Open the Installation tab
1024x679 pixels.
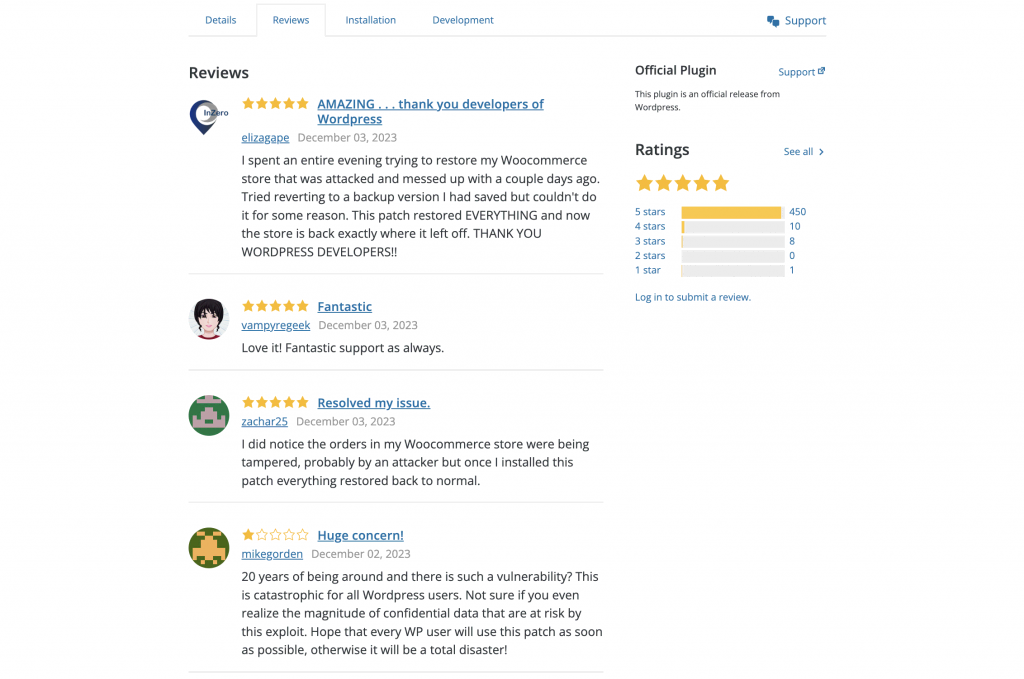[371, 20]
